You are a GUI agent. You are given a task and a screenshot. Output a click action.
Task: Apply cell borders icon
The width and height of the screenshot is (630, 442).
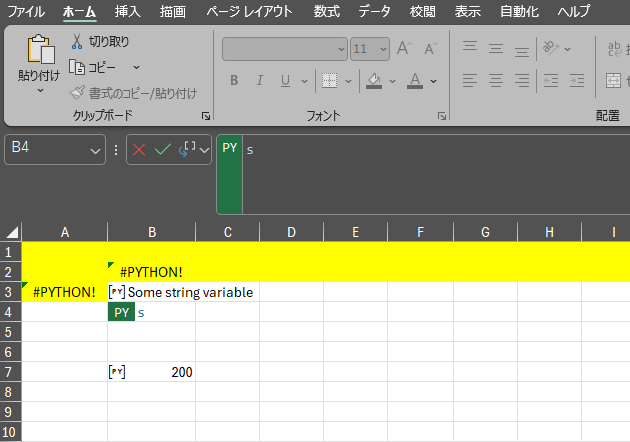tap(329, 81)
